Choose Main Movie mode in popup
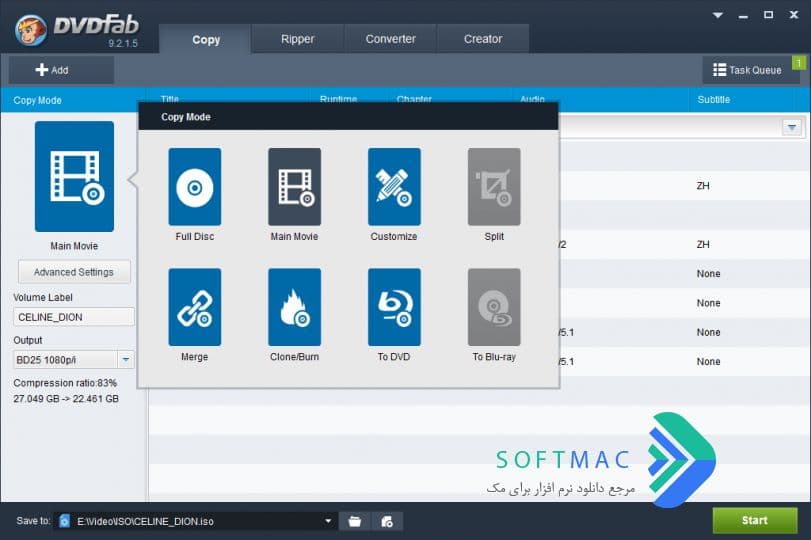 click(x=294, y=187)
